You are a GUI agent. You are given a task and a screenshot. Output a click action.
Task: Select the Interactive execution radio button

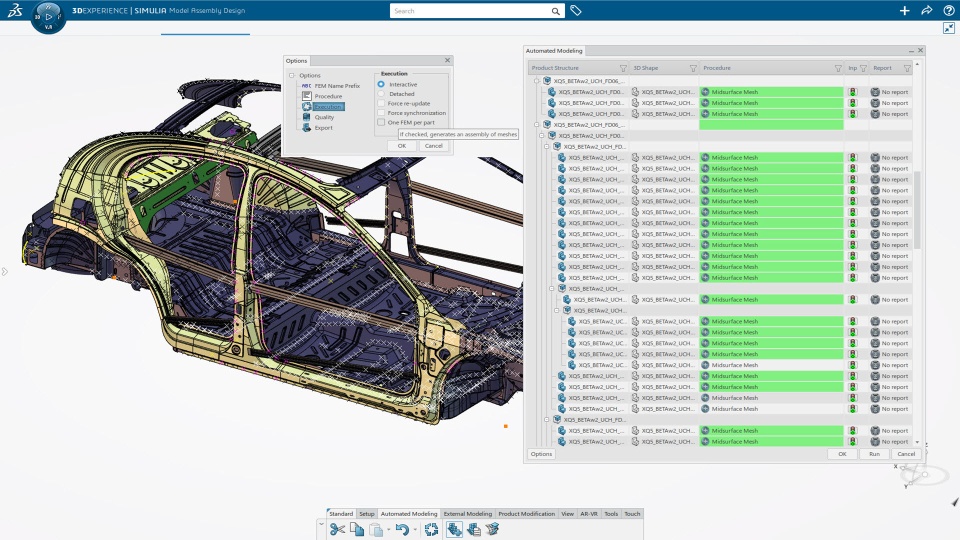[x=381, y=84]
